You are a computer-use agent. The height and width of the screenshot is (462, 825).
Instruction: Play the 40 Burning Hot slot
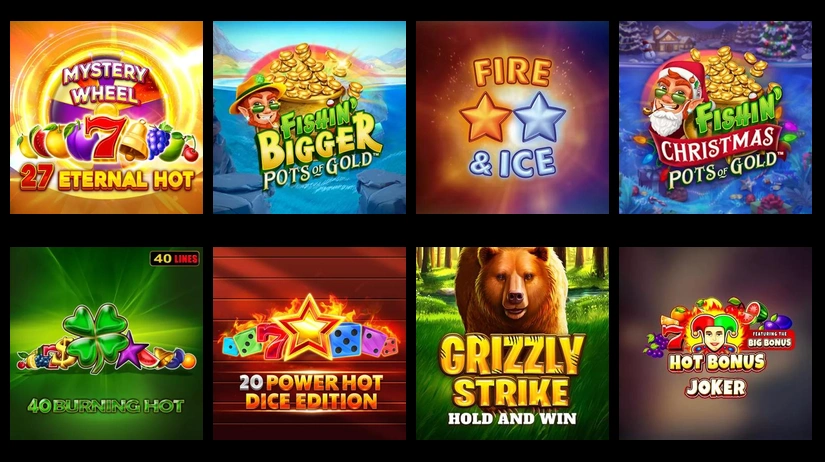point(106,344)
